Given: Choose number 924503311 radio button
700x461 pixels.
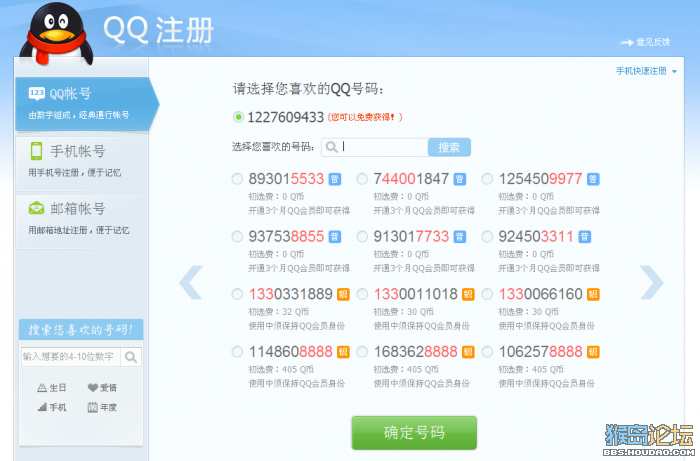Looking at the screenshot, I should click(x=487, y=237).
